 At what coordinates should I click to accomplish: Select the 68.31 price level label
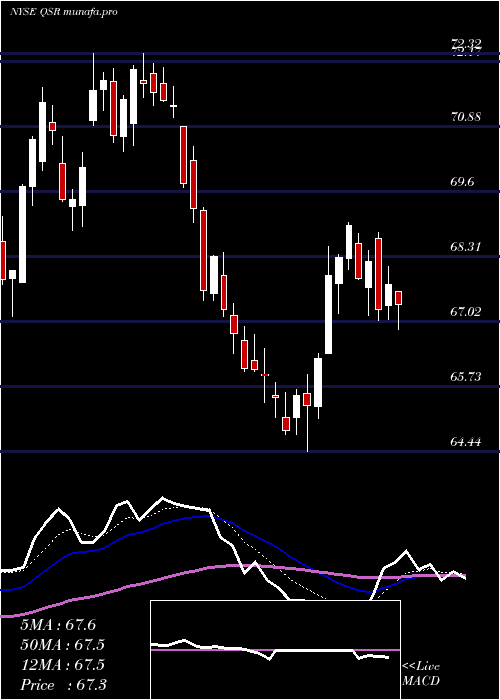coord(466,247)
